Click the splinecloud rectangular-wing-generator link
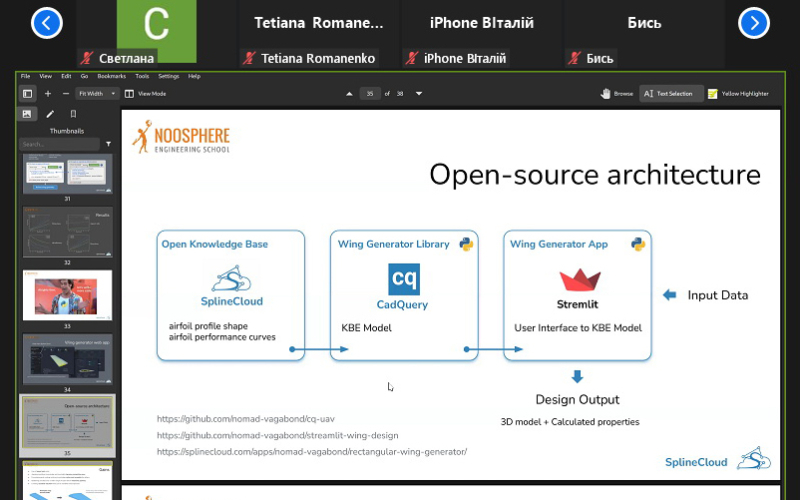The image size is (800, 500). [312, 452]
